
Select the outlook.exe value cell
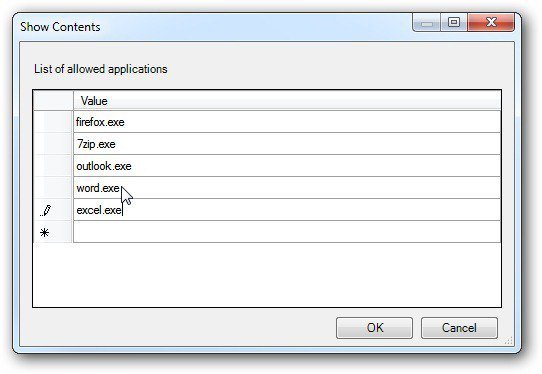287,166
